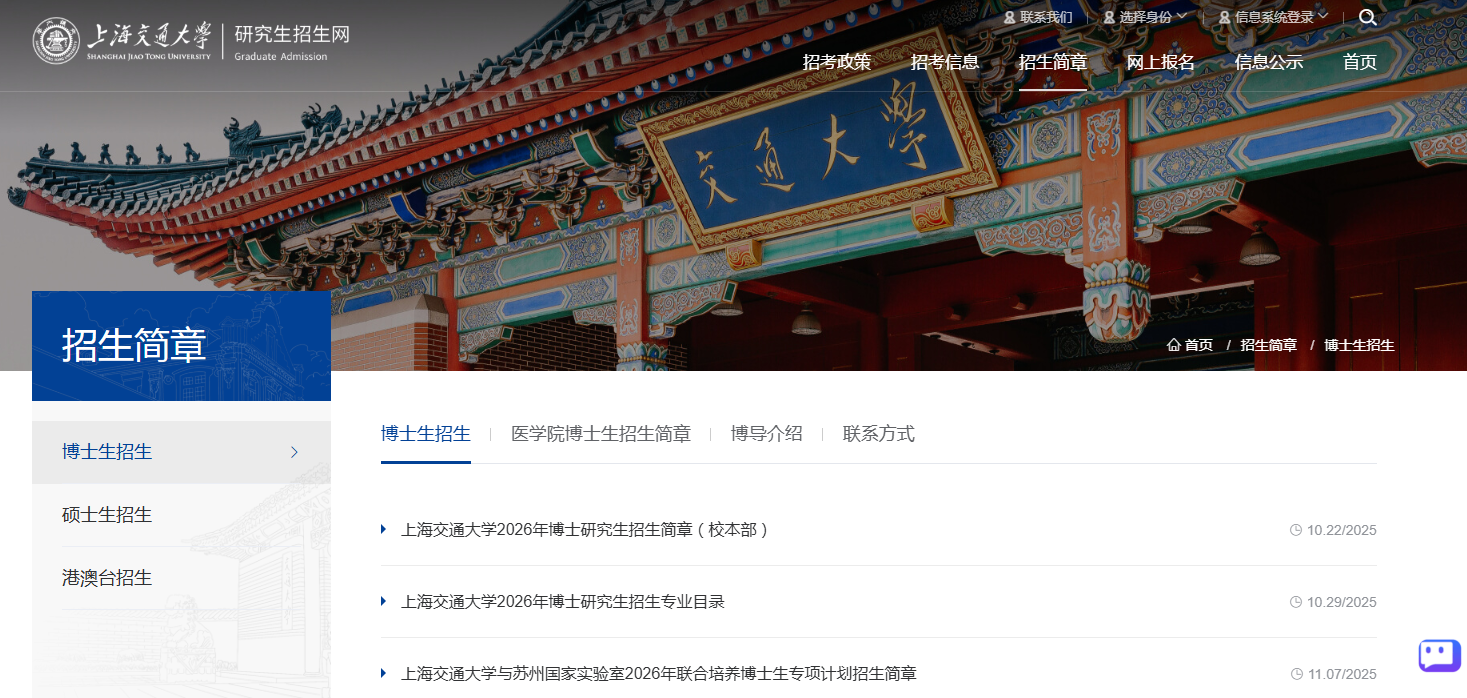This screenshot has width=1467, height=698.
Task: Expand the 信息系统登录 dropdown
Action: 1273,17
